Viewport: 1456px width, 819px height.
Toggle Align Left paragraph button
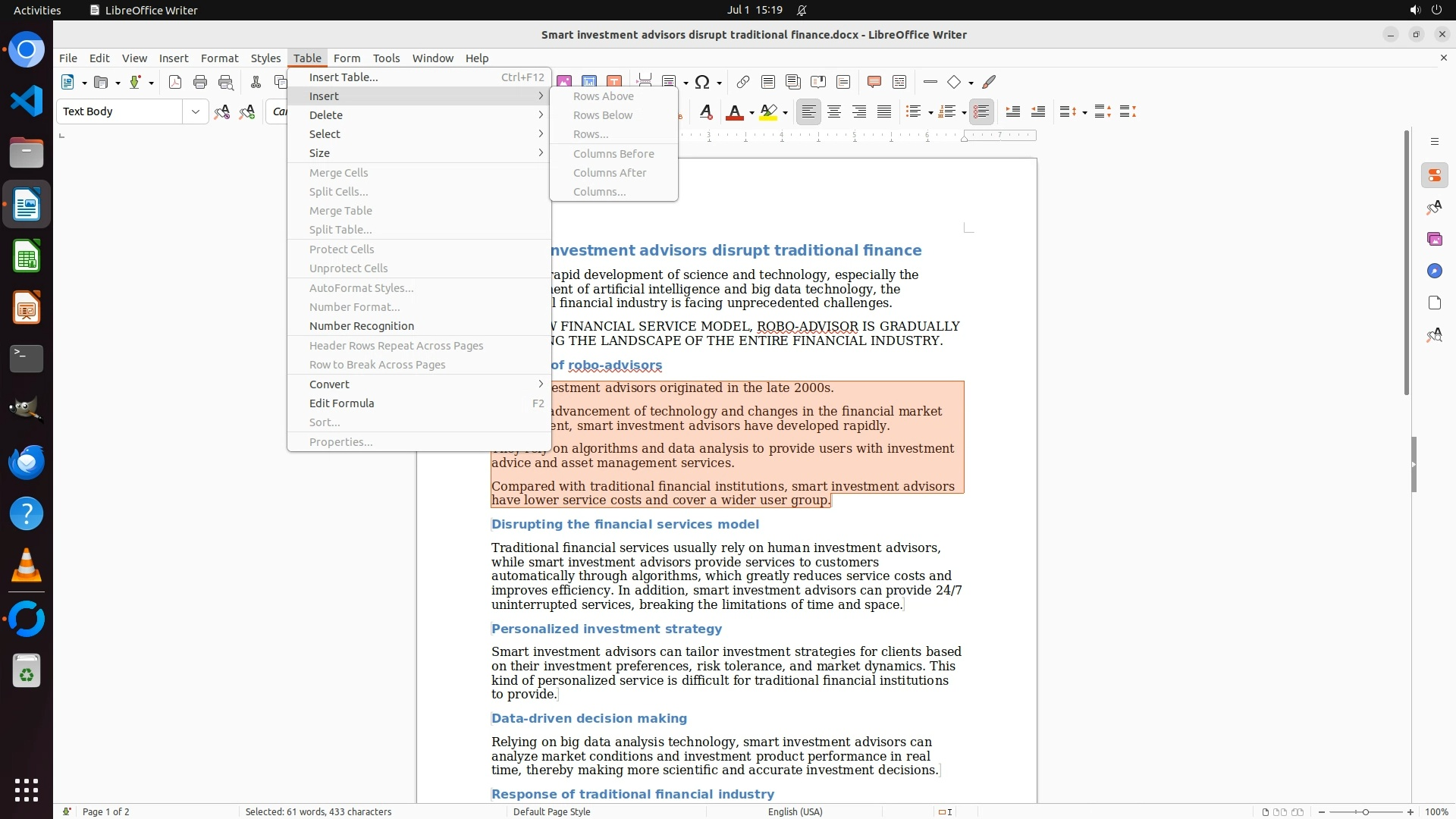coord(809,112)
